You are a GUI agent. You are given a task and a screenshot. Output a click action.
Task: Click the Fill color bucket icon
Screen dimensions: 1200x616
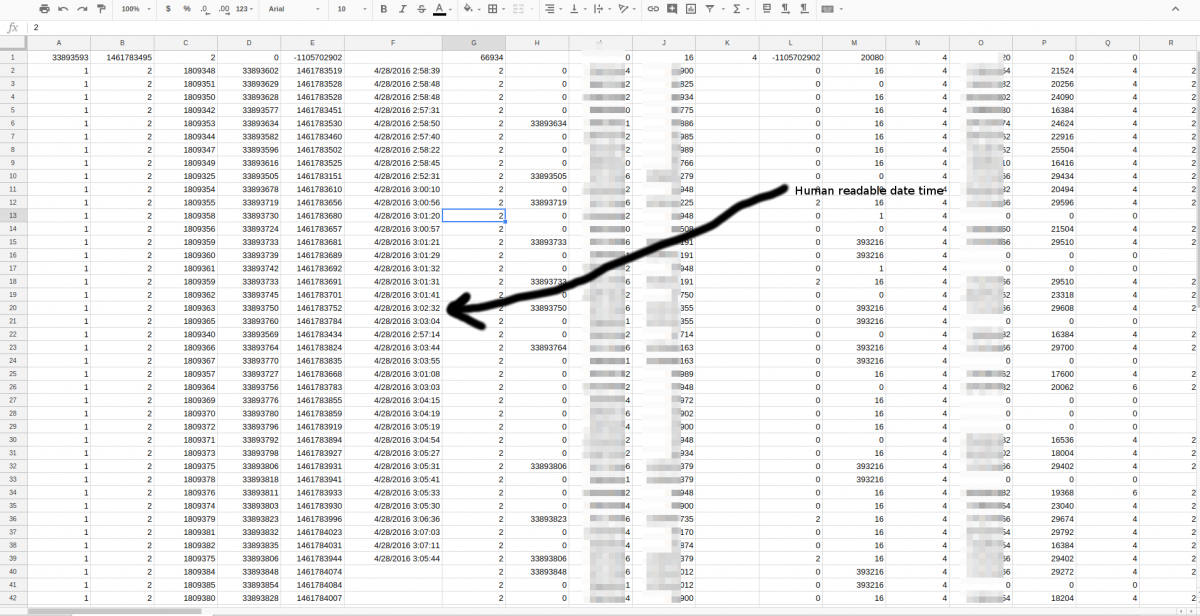[x=469, y=8]
